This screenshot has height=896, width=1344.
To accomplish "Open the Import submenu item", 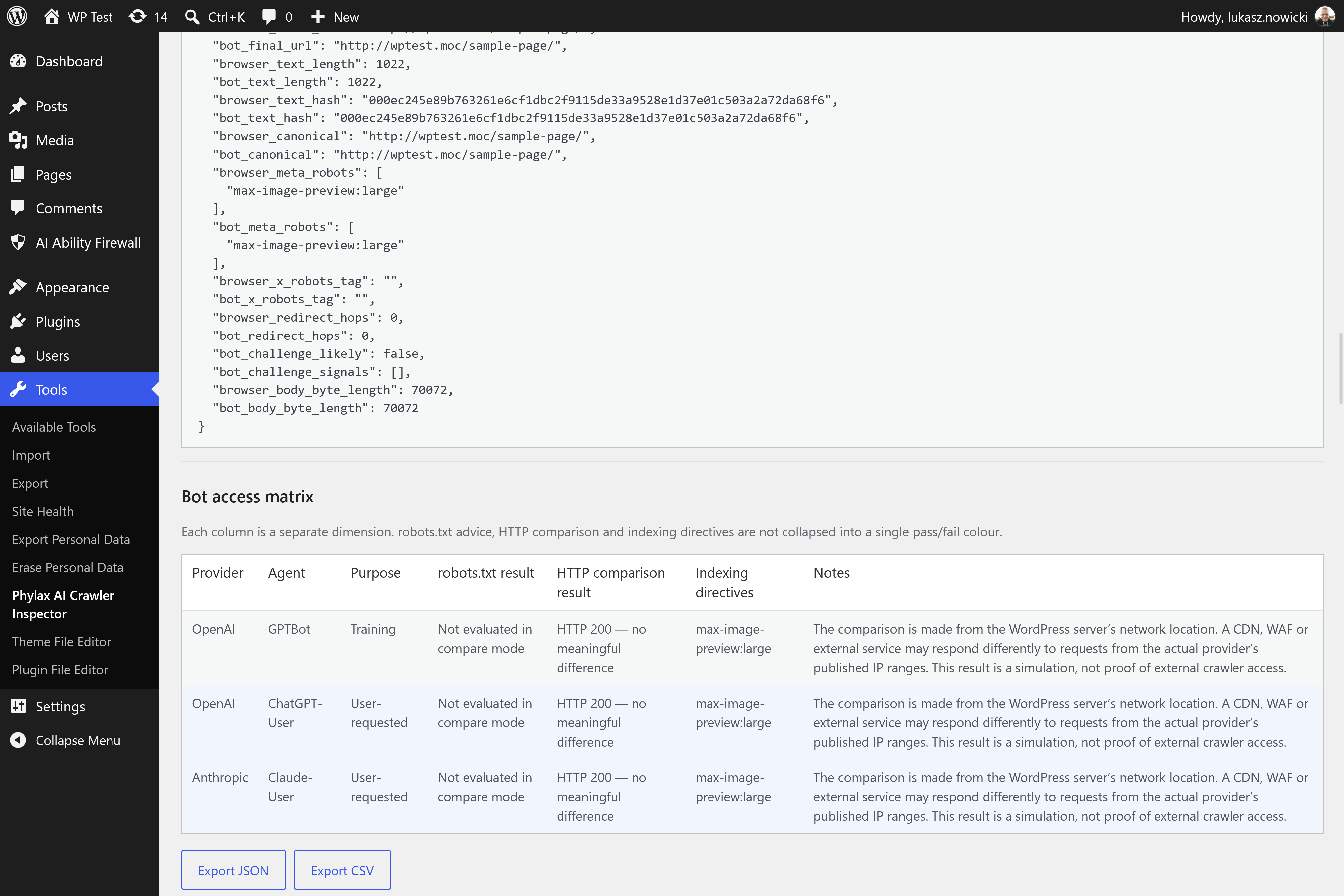I will coord(31,455).
